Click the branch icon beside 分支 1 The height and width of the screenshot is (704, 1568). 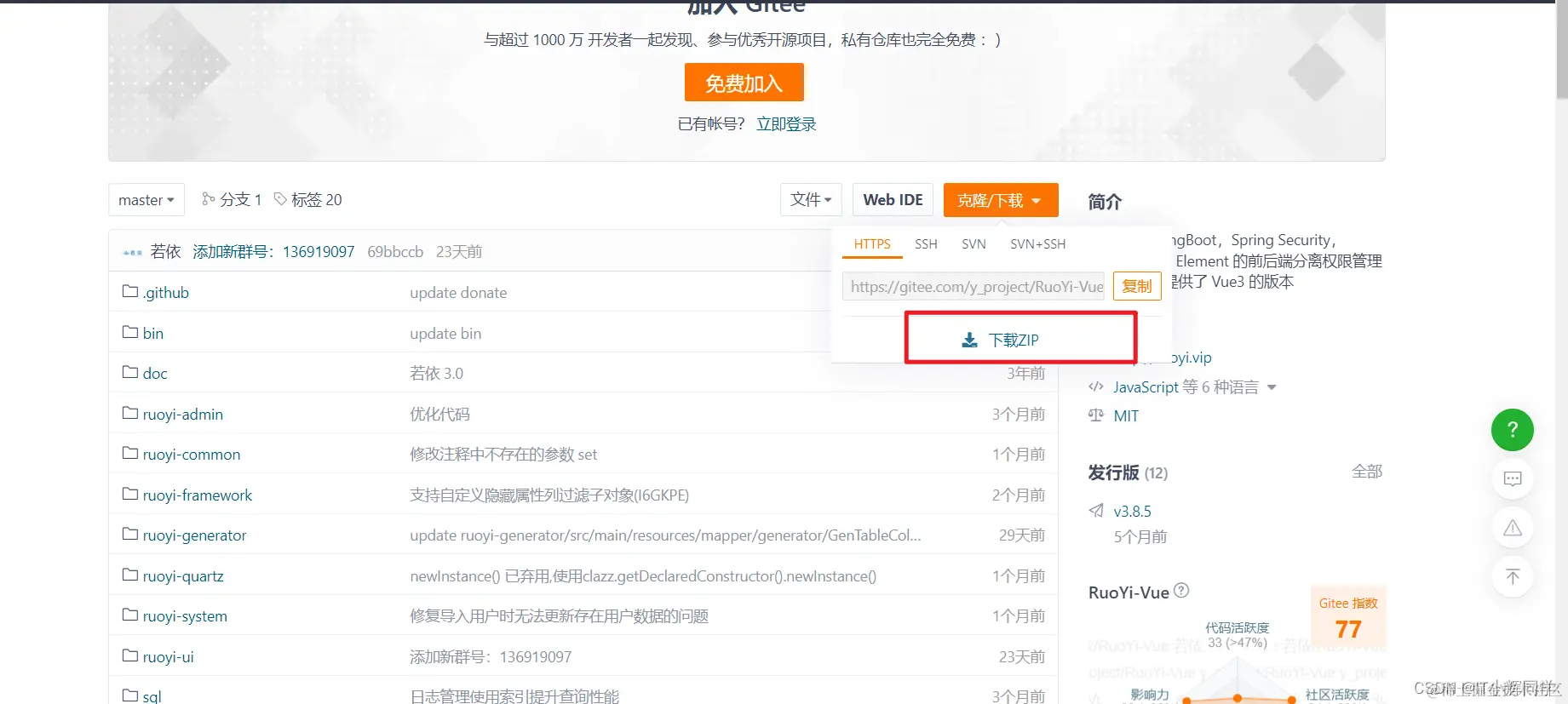pyautogui.click(x=208, y=198)
